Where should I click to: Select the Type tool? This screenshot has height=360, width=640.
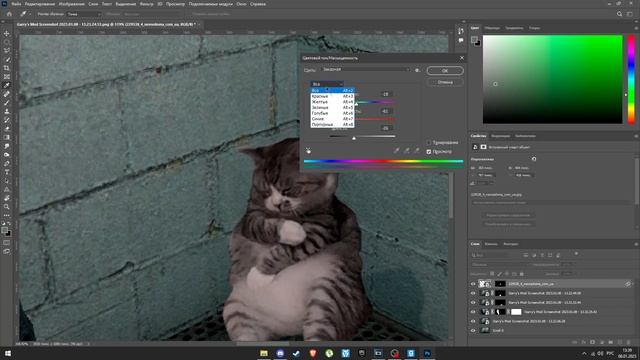[x=7, y=172]
